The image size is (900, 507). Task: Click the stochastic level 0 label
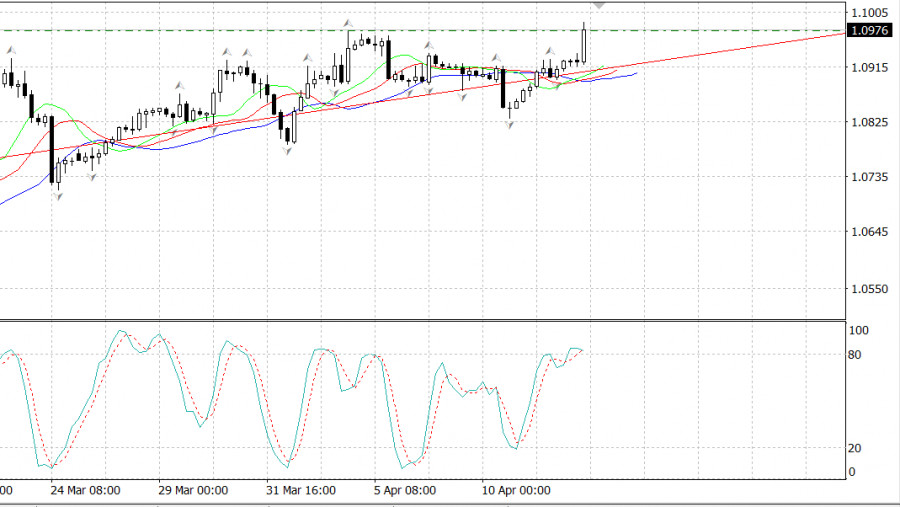point(852,472)
